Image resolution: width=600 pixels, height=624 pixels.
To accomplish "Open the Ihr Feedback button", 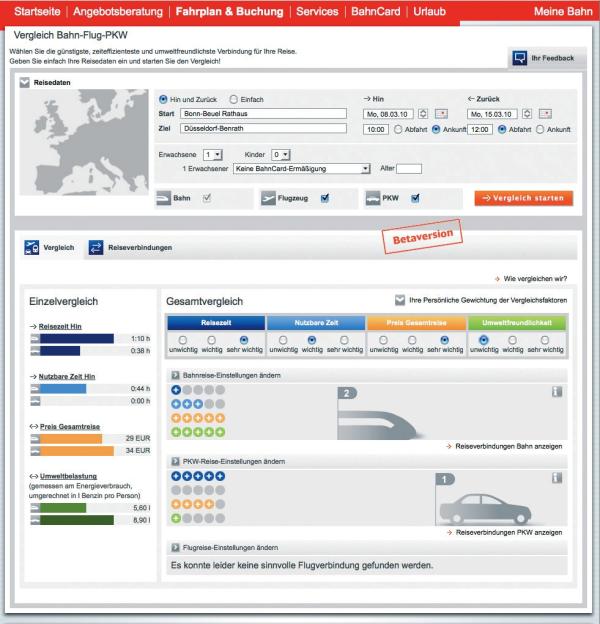I will 547,58.
